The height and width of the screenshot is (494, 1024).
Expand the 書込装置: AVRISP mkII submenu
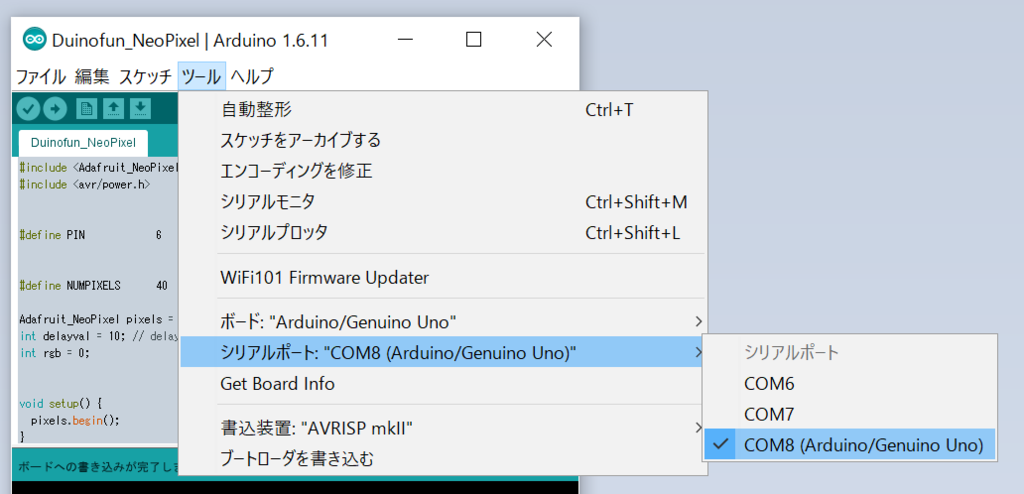point(443,429)
